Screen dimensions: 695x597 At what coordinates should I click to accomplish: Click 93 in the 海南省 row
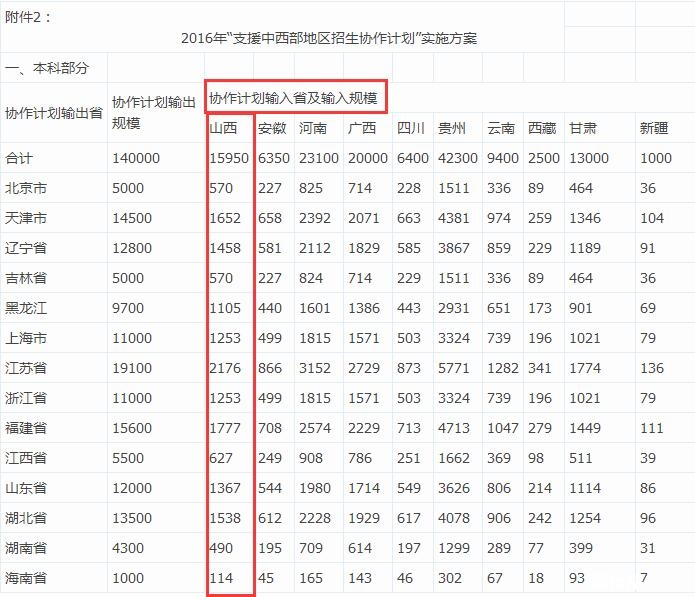[x=577, y=578]
